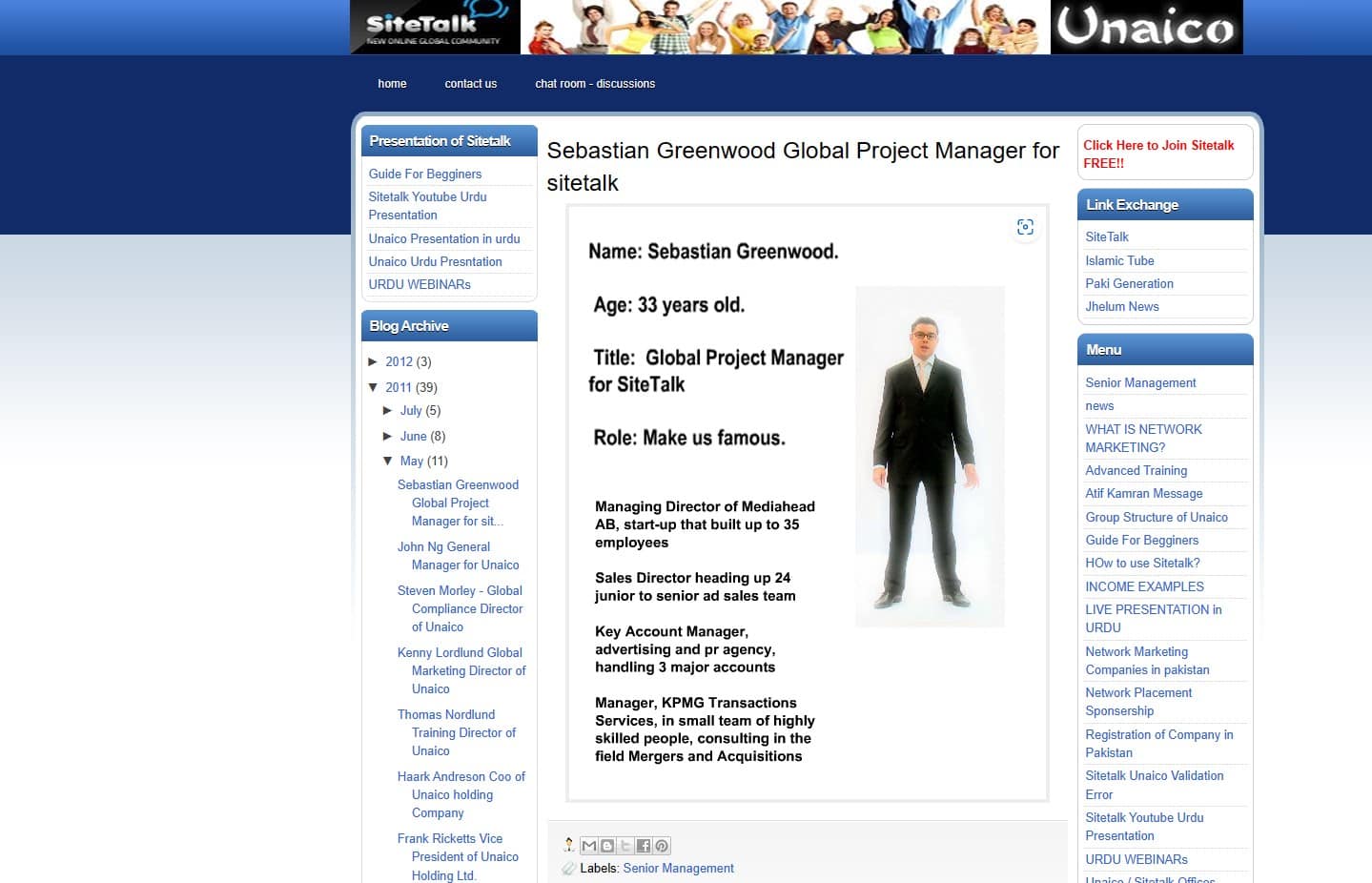Open chat room - discussions menu item
The image size is (1372, 883).
tap(595, 84)
